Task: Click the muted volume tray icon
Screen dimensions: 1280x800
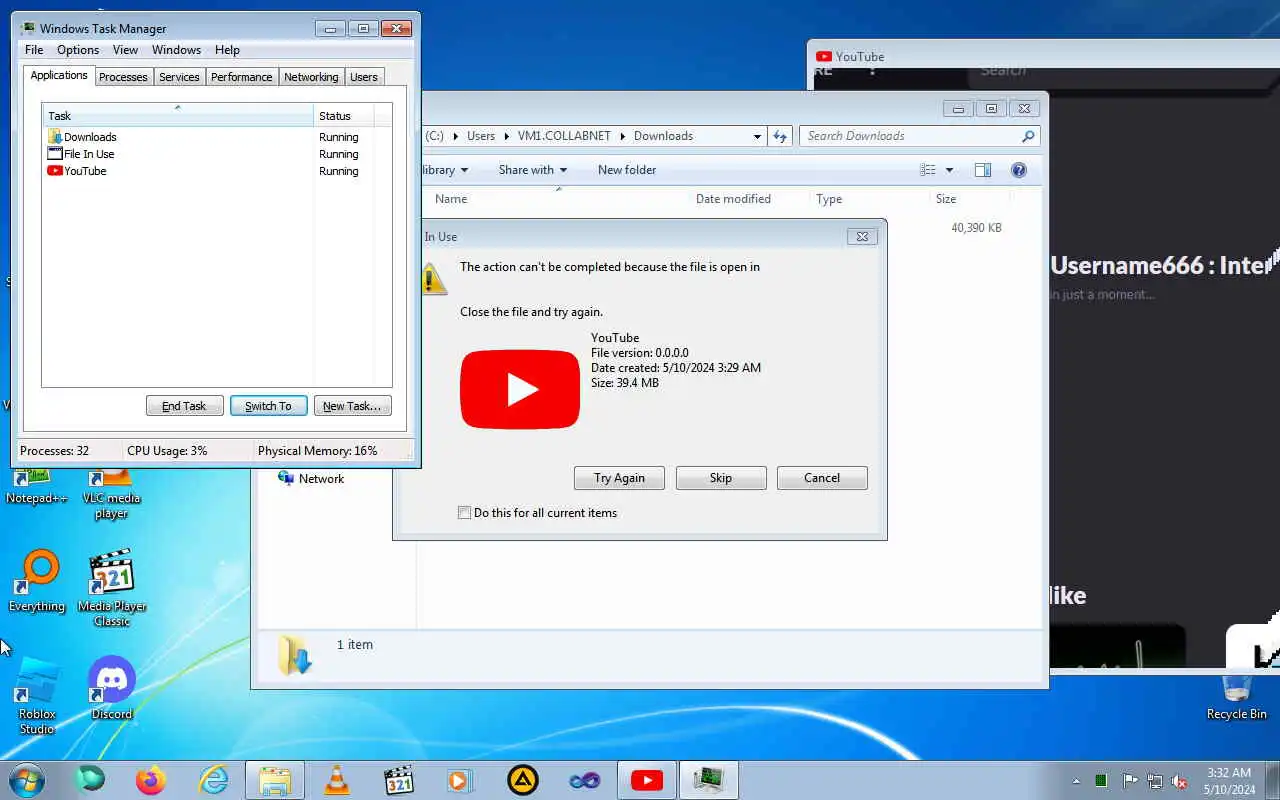Action: pyautogui.click(x=1179, y=781)
